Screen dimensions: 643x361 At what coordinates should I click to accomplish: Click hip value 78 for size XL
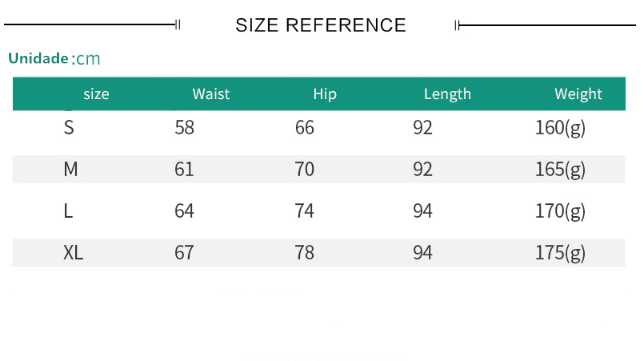tap(305, 252)
